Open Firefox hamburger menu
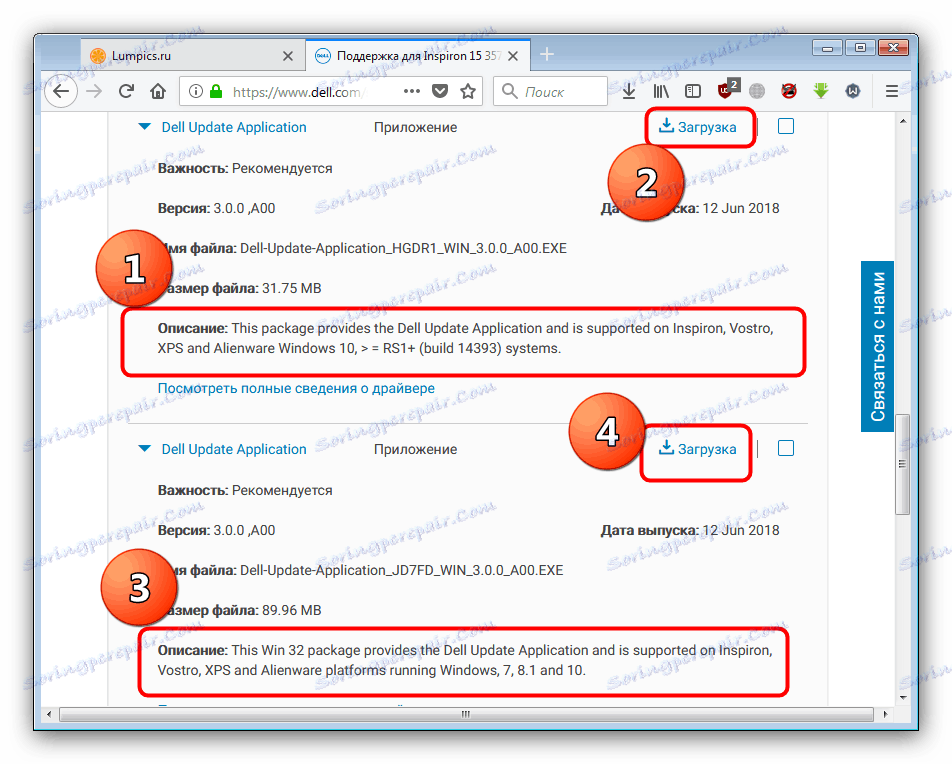Viewport: 952px width, 764px height. [891, 91]
